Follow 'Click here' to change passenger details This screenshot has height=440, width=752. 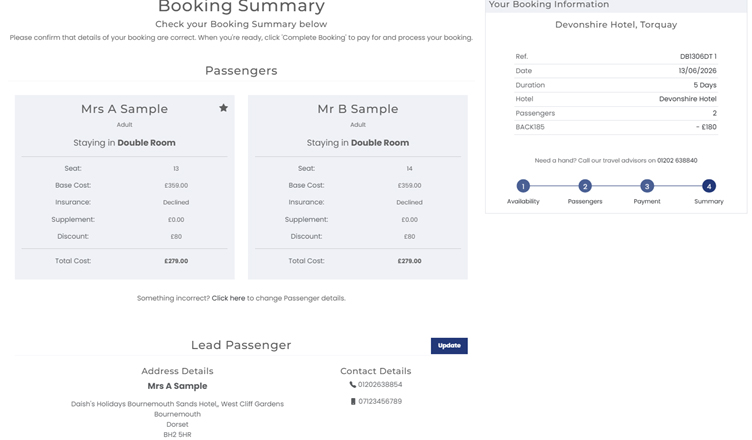click(x=228, y=298)
